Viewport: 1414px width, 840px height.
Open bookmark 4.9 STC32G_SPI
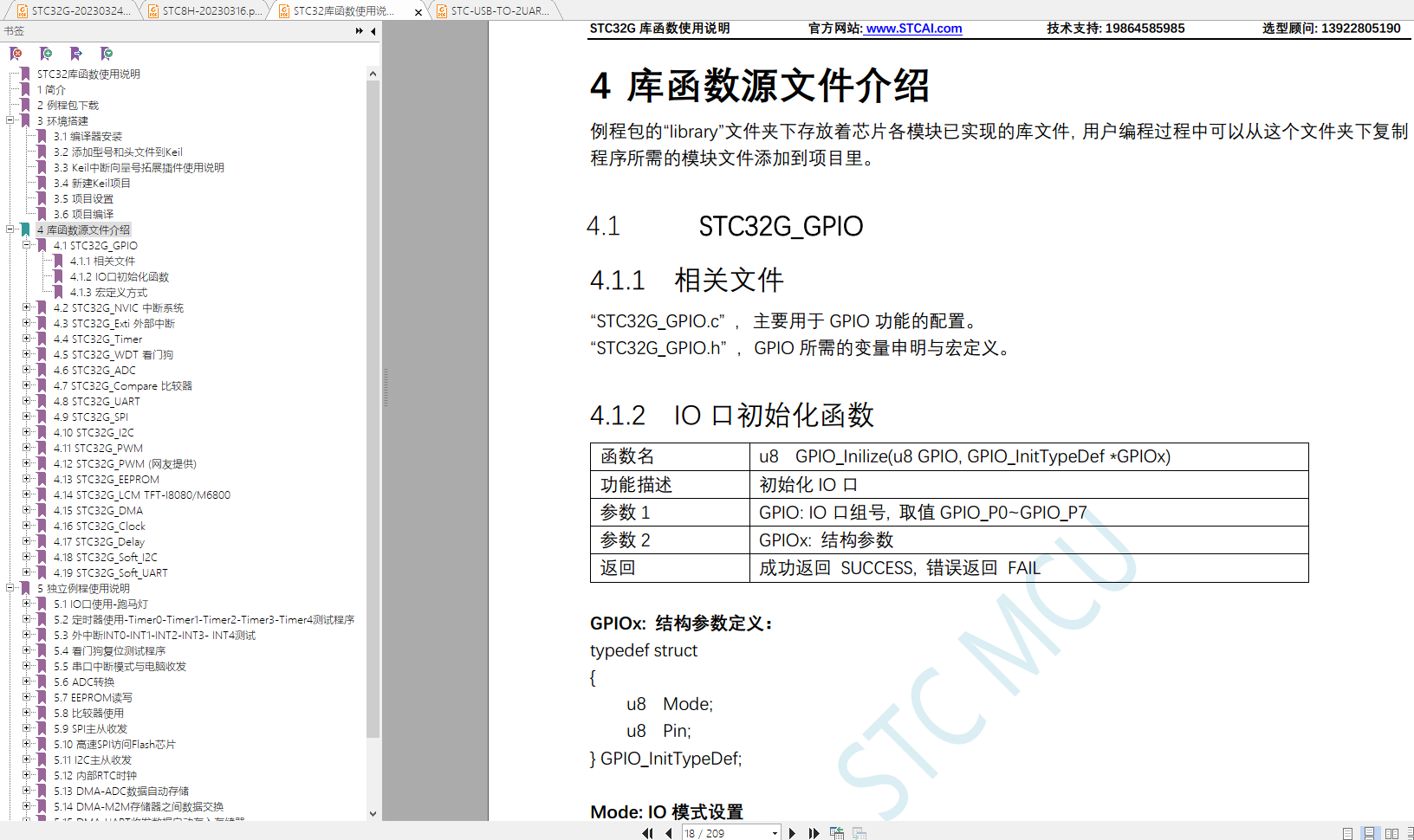pyautogui.click(x=91, y=417)
